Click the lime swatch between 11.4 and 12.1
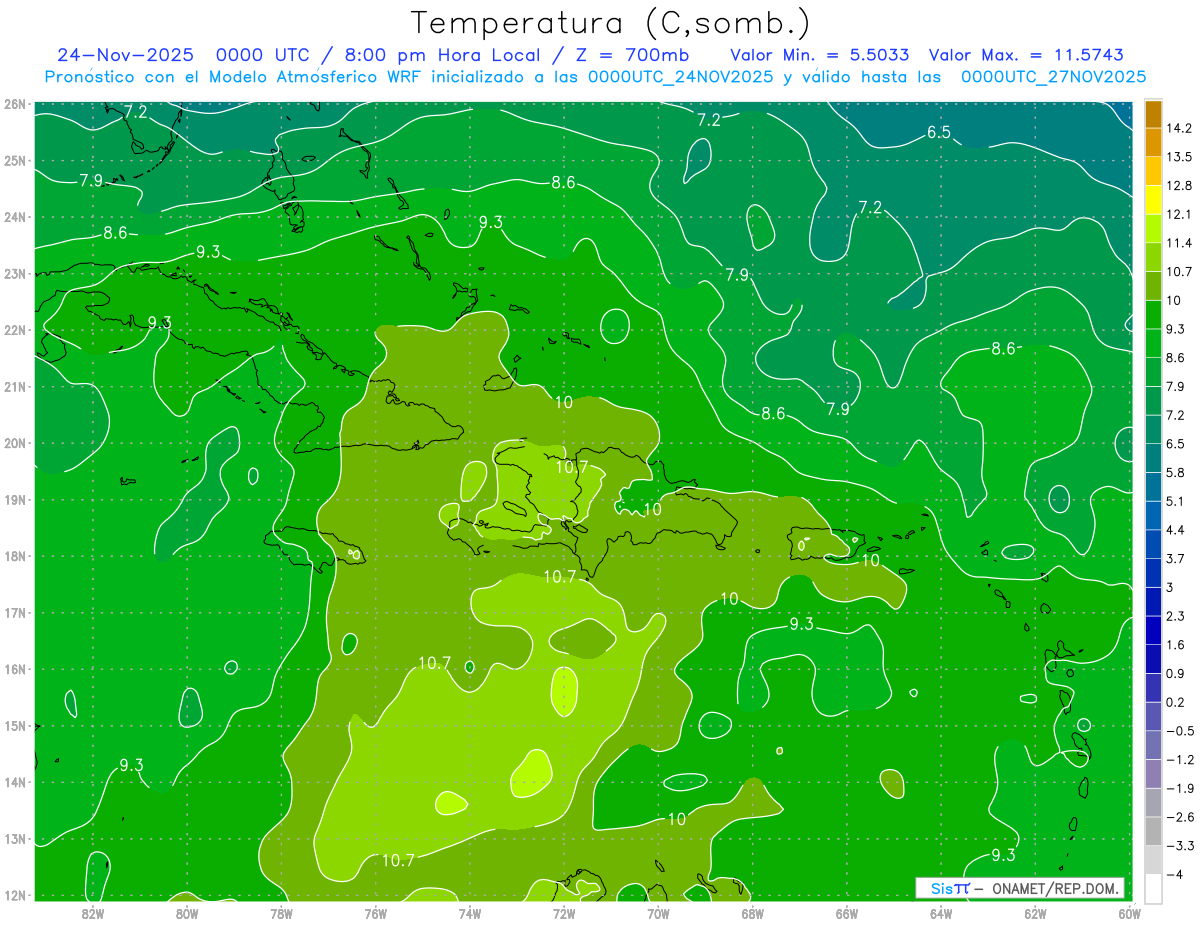Screen dimensions: 1200x927 pyautogui.click(x=1153, y=228)
